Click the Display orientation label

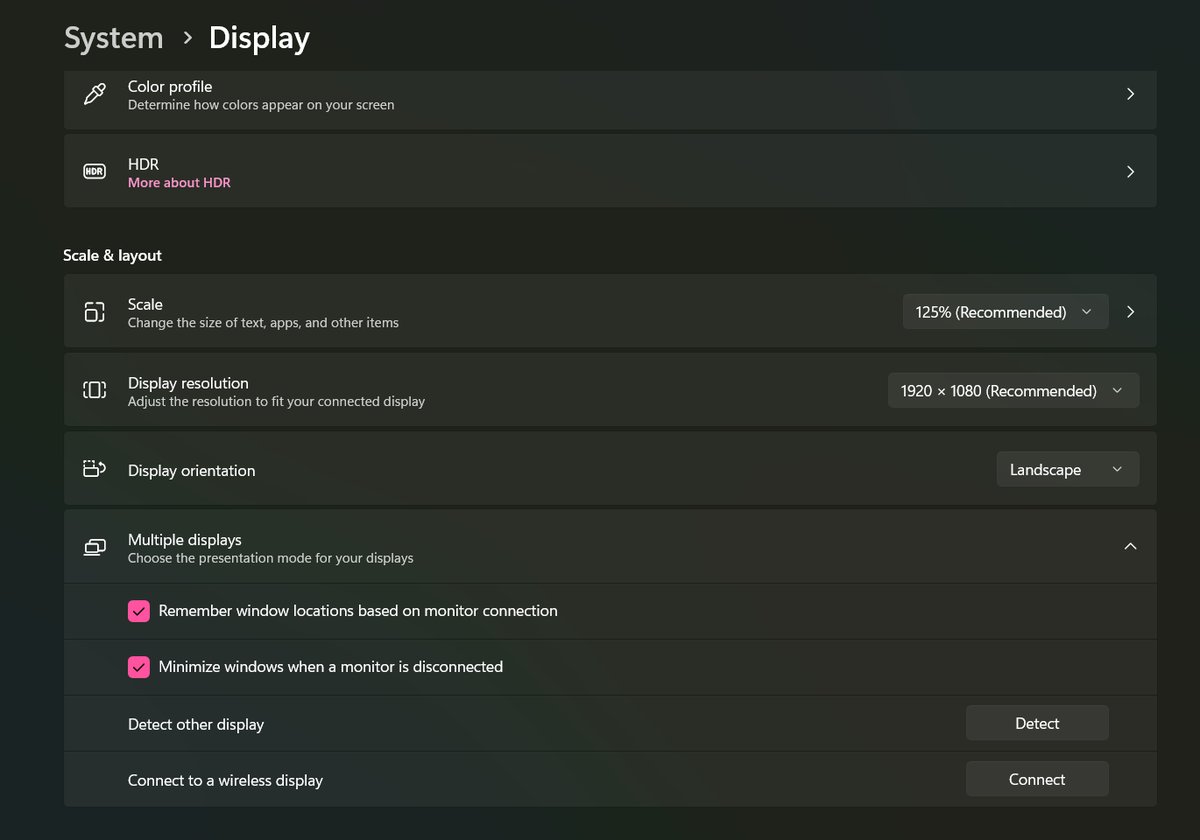pos(191,471)
